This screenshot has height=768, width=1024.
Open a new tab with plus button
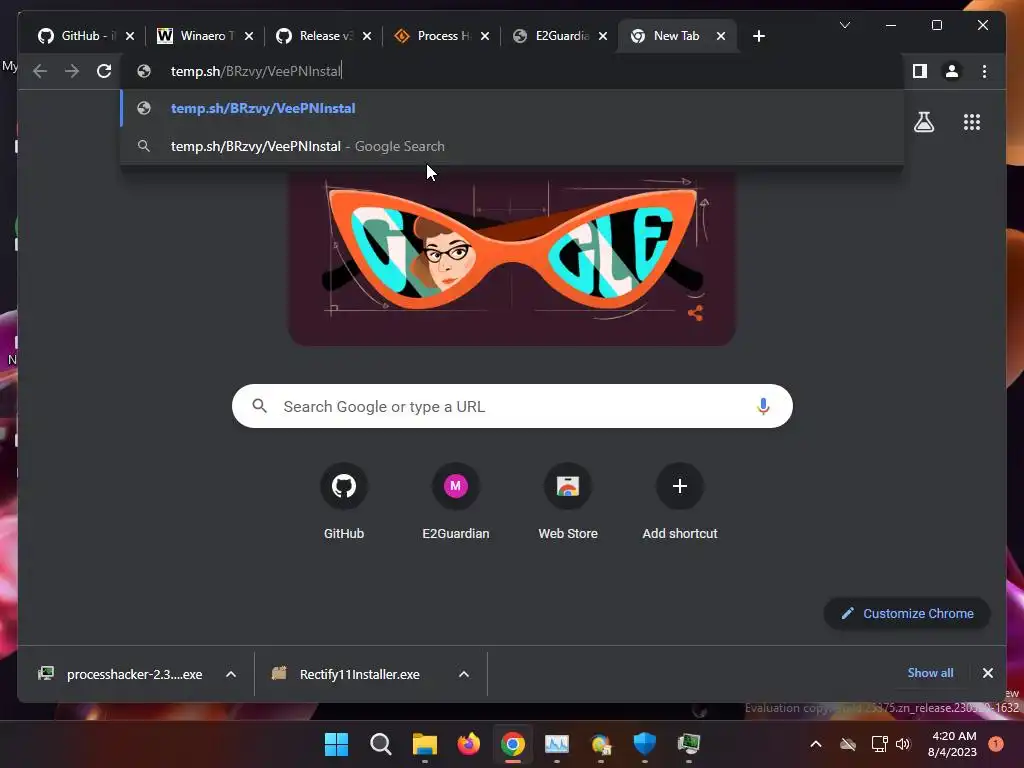(758, 36)
